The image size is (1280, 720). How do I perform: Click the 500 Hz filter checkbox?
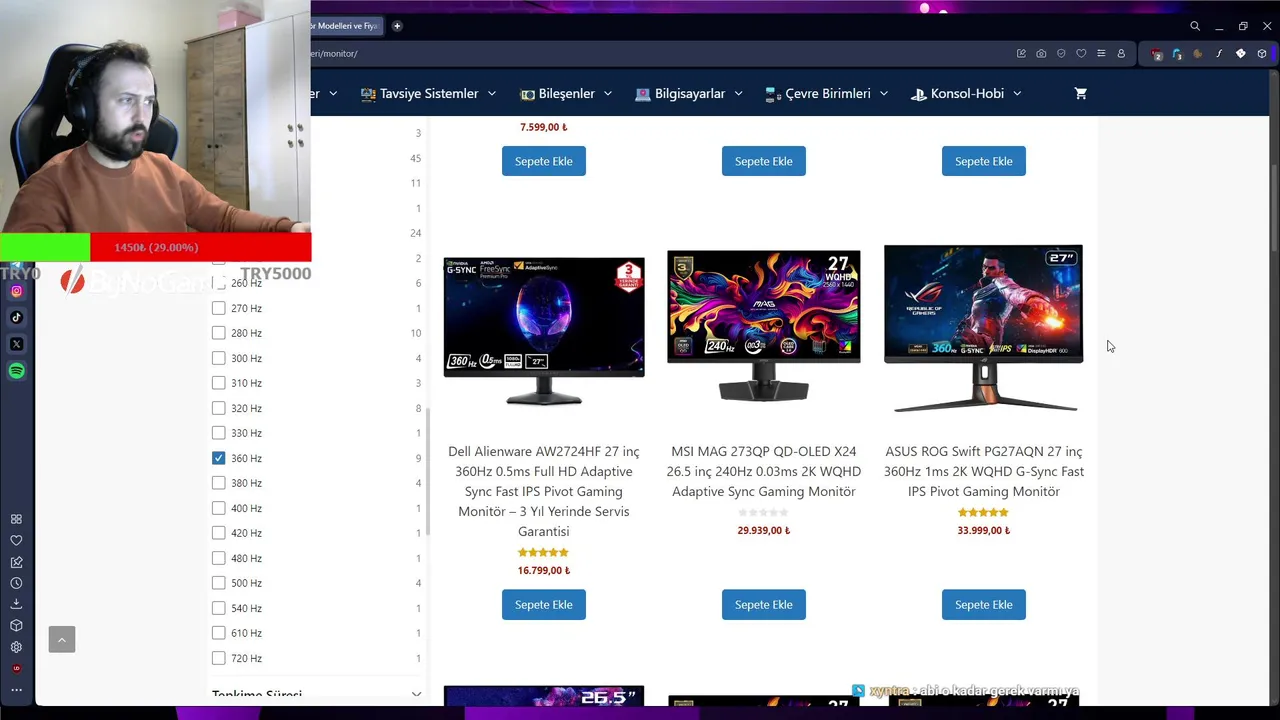tap(218, 583)
